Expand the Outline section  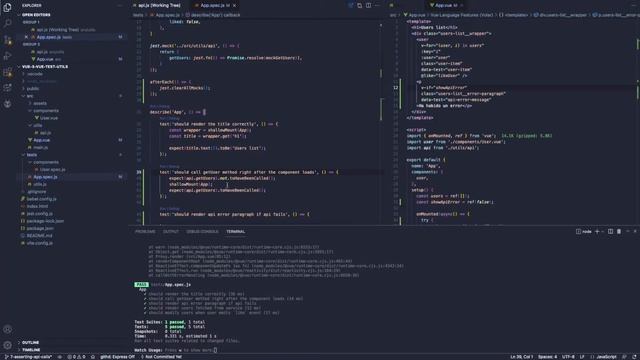(31, 342)
